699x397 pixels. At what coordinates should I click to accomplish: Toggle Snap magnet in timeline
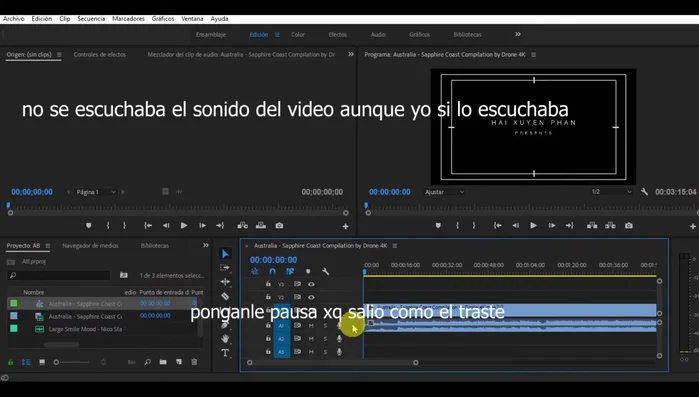(272, 271)
